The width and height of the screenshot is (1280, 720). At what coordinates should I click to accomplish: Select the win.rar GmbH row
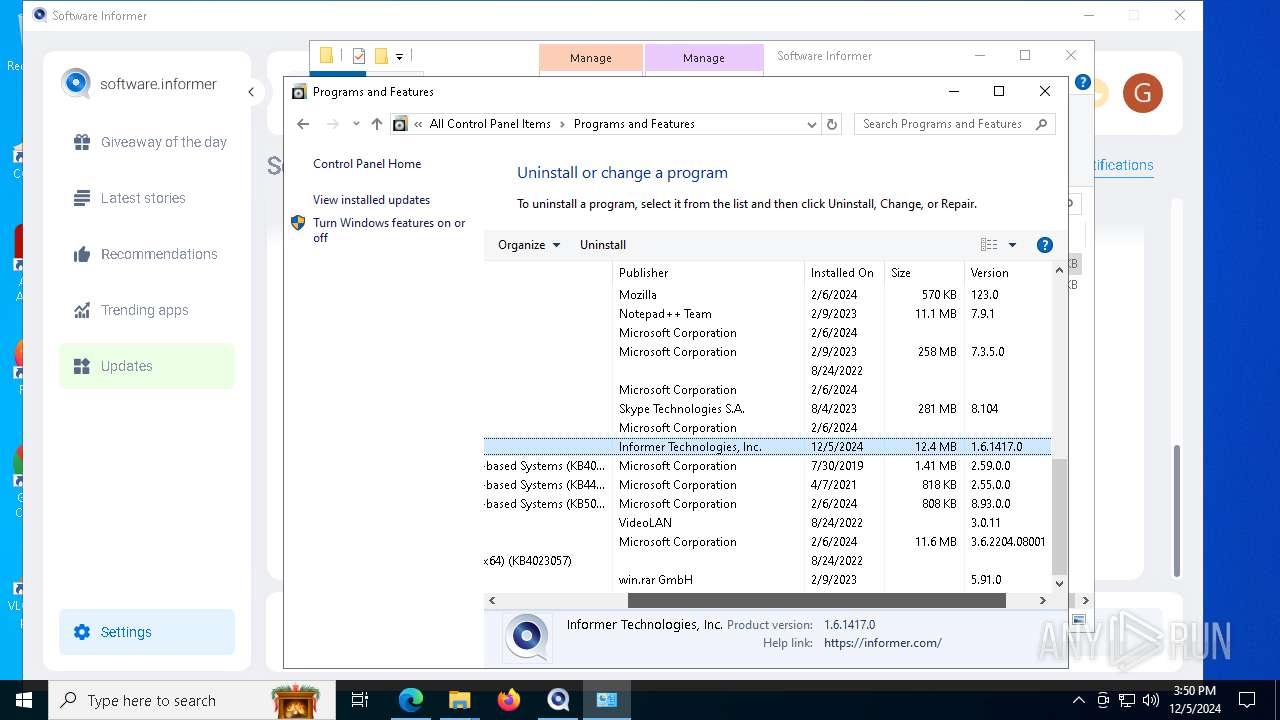[x=767, y=580]
